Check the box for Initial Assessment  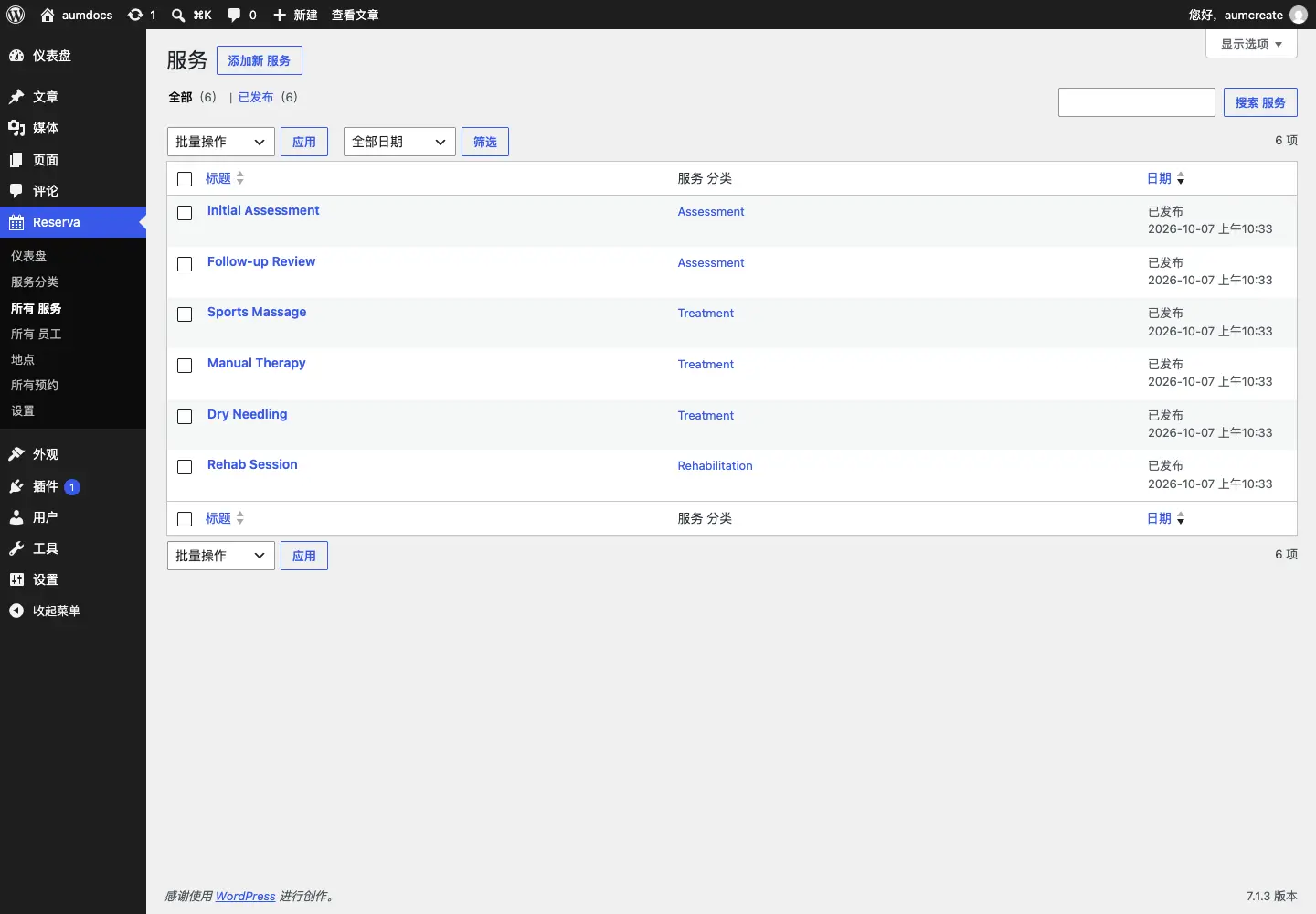[185, 213]
